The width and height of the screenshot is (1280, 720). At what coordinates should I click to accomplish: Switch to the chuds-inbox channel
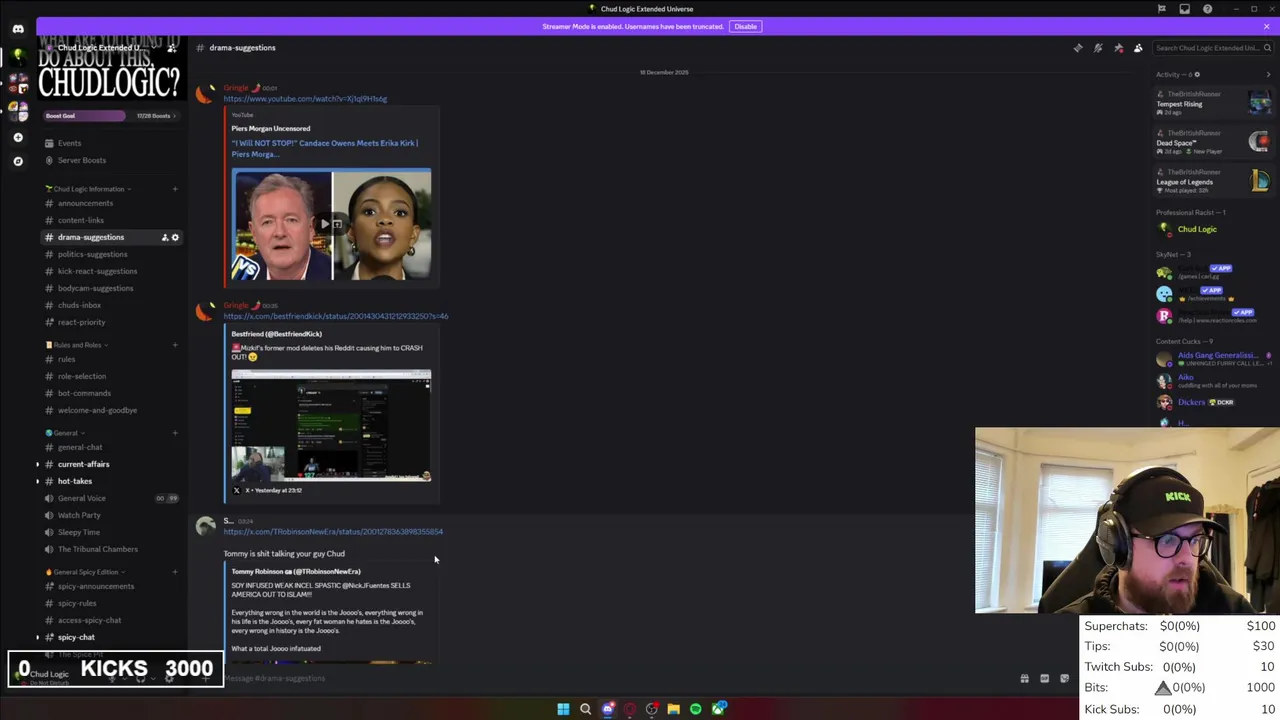[110, 305]
